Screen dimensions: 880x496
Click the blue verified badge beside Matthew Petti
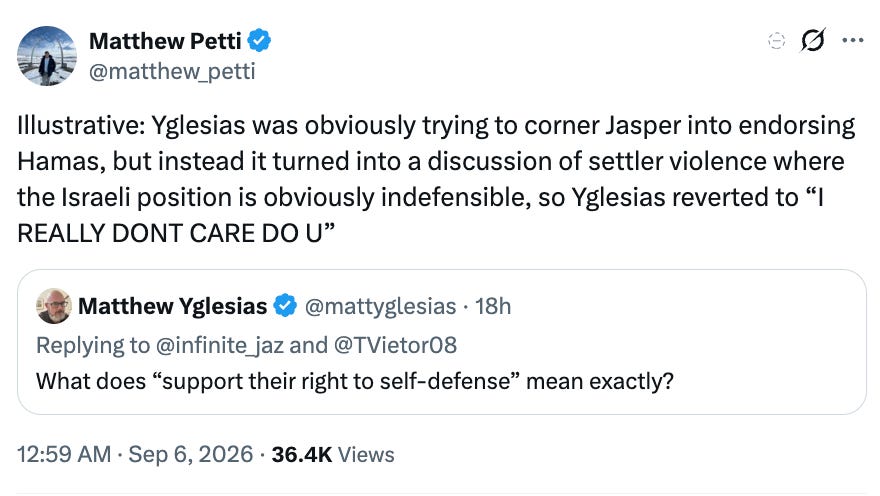coord(259,41)
